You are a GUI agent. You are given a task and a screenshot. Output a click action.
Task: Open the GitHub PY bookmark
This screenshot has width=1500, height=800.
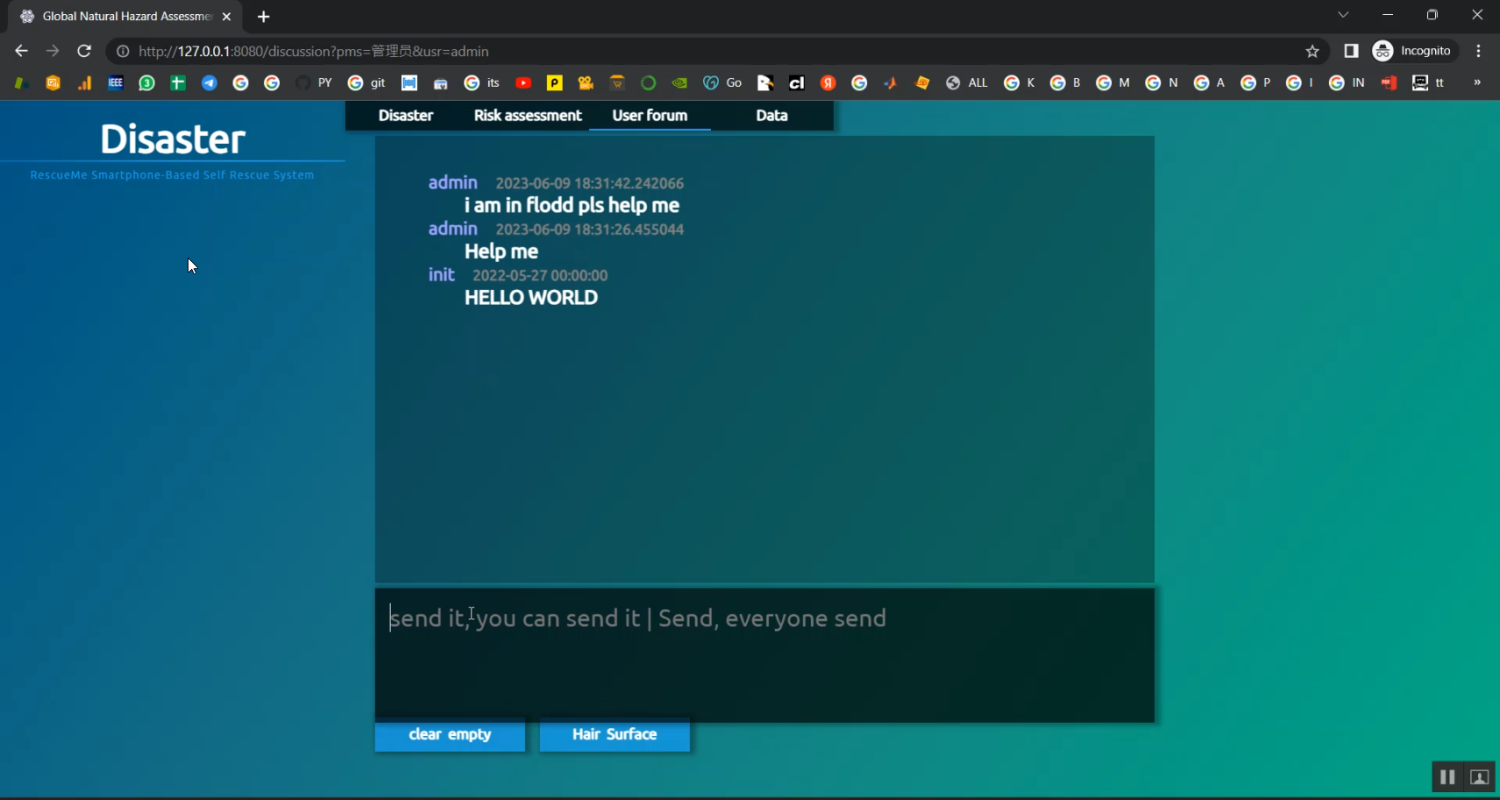tap(313, 83)
